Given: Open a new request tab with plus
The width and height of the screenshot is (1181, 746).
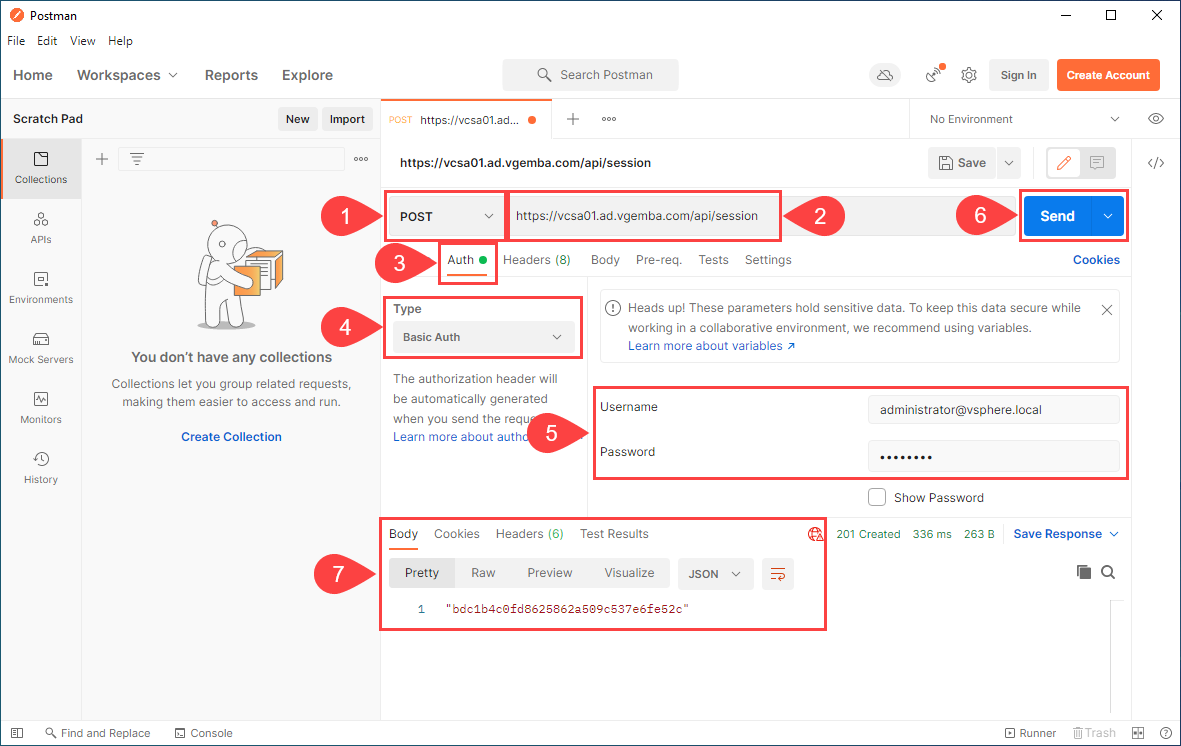Looking at the screenshot, I should [x=572, y=119].
